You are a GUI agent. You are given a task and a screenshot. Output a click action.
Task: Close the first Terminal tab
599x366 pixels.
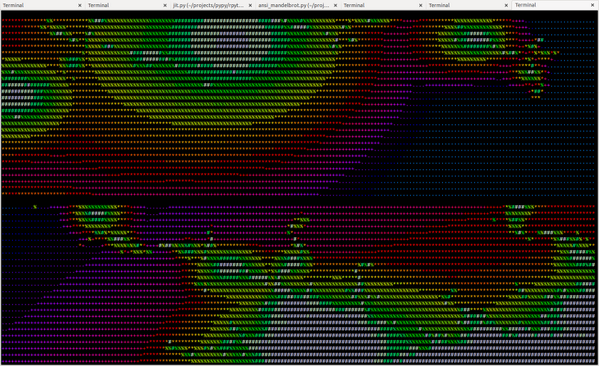pos(80,5)
